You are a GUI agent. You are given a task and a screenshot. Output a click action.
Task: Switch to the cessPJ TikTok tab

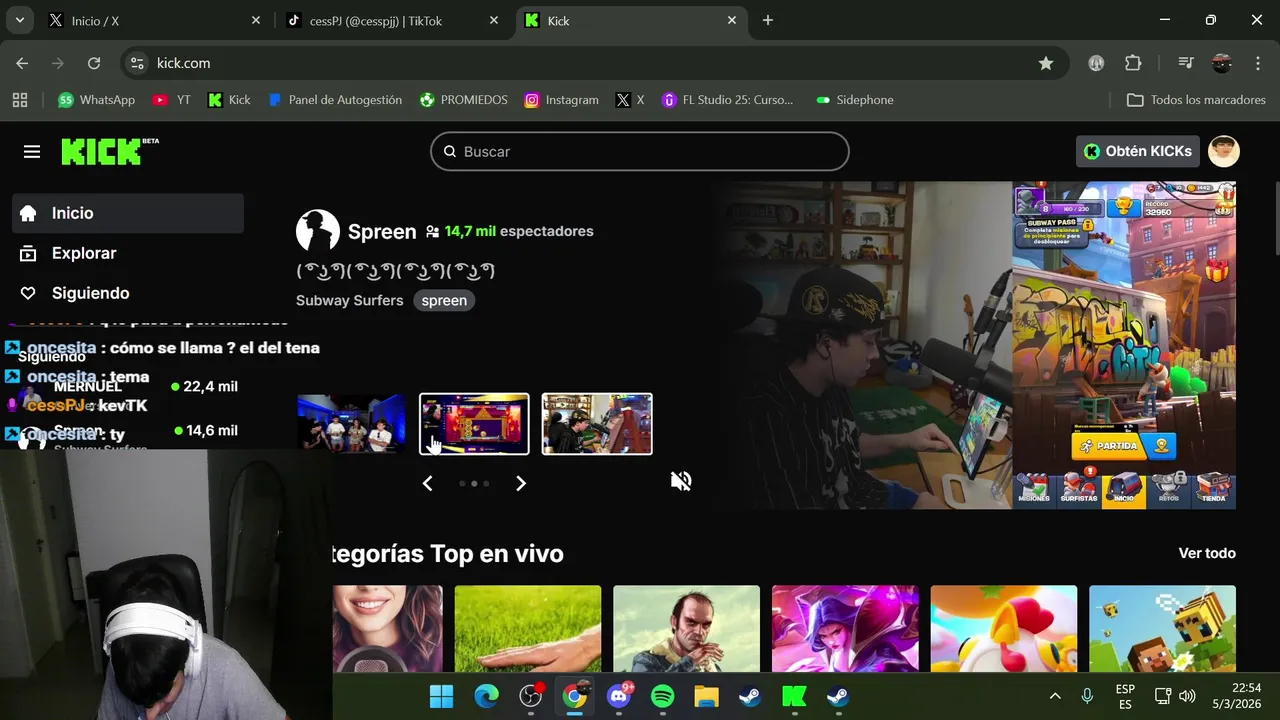coord(393,20)
